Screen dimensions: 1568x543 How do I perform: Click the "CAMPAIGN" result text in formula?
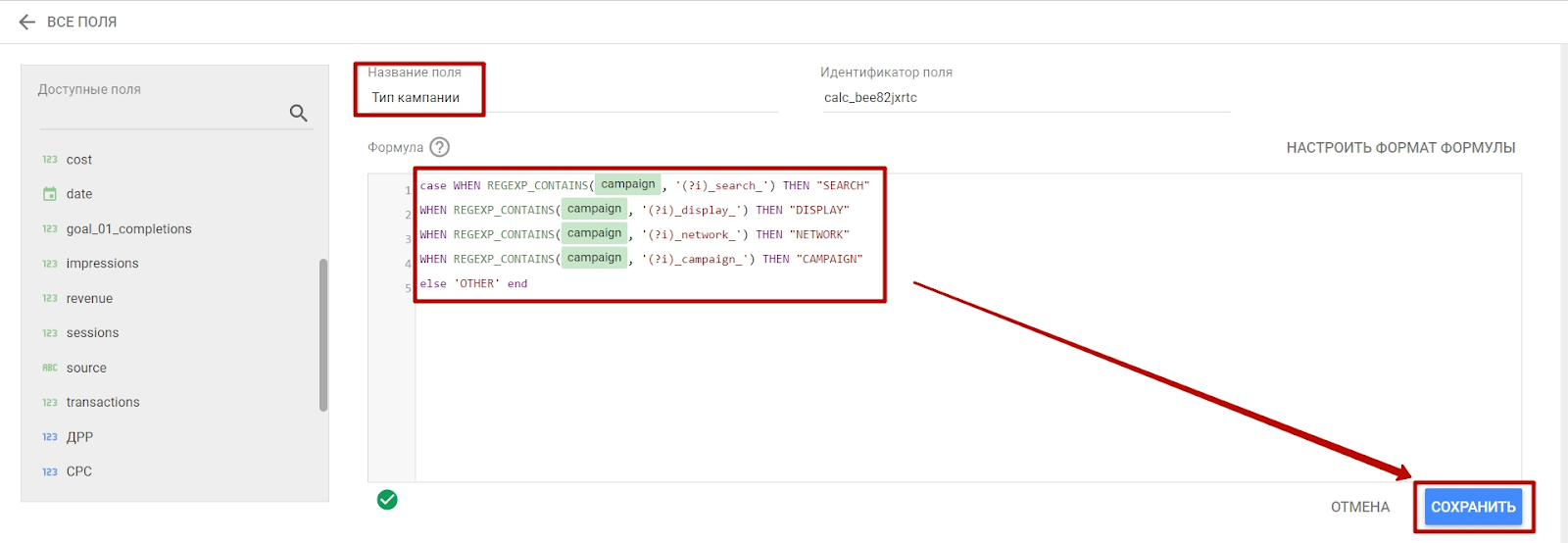coord(829,259)
